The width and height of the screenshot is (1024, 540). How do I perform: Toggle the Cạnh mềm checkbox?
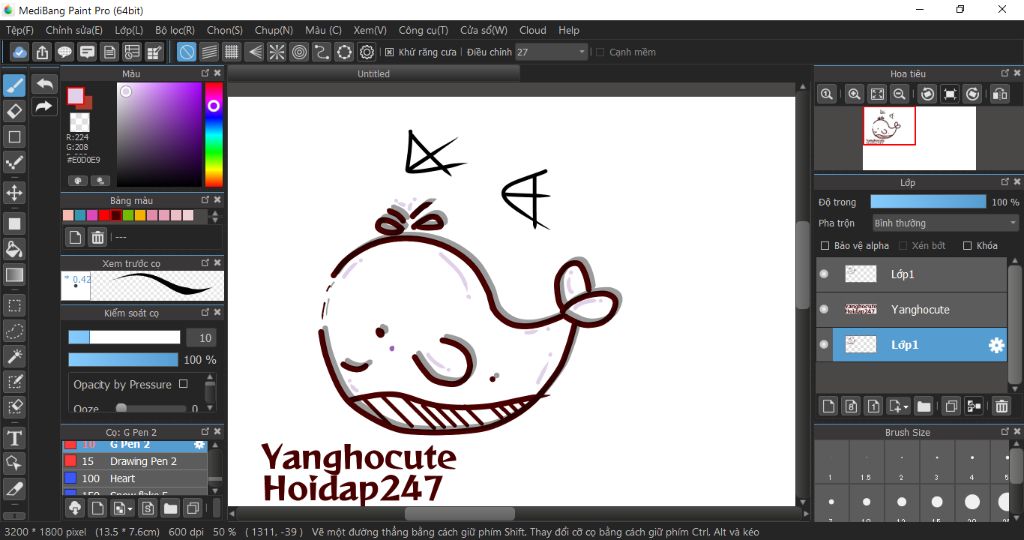tap(600, 52)
